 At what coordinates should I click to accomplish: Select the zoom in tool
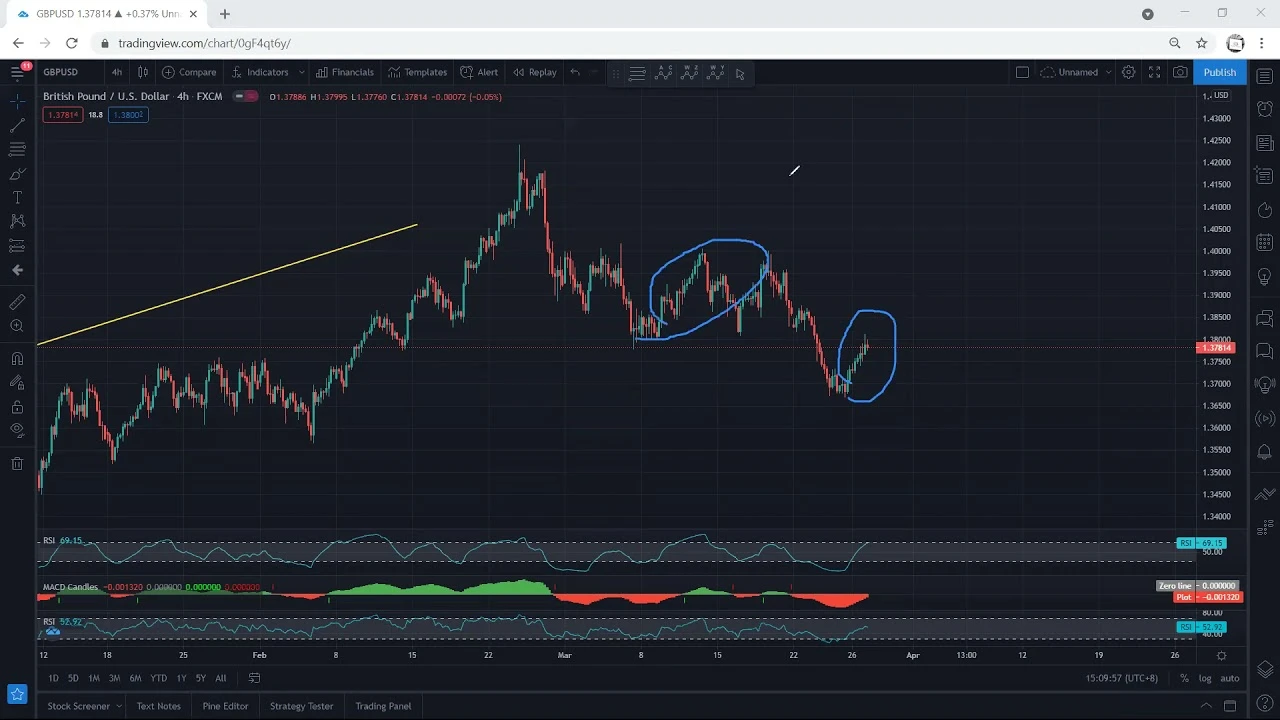click(17, 326)
